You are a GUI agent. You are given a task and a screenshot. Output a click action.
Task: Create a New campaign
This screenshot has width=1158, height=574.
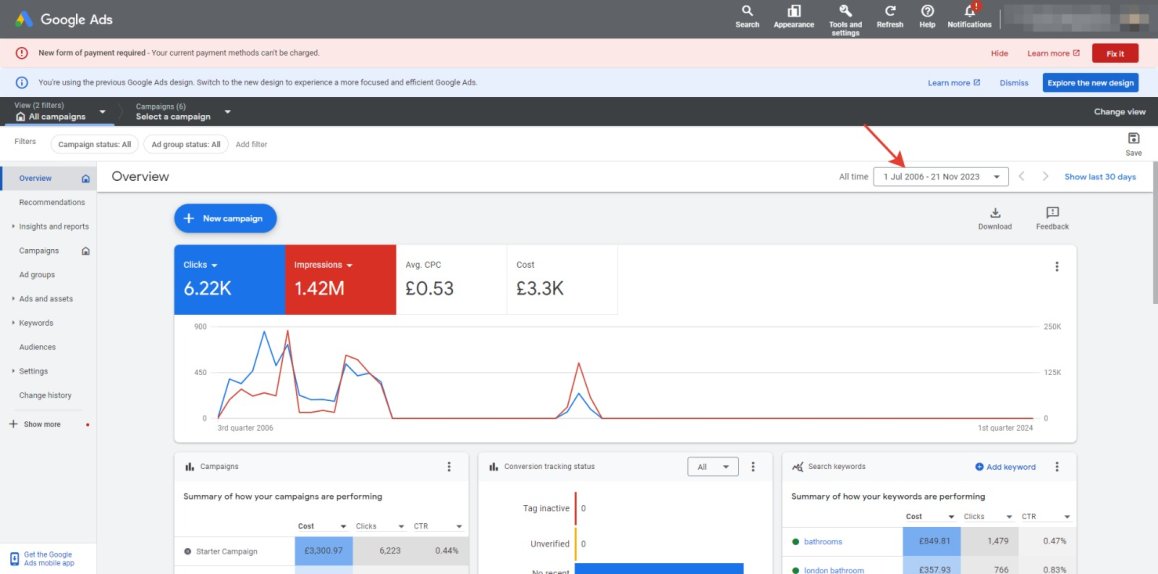click(x=225, y=219)
